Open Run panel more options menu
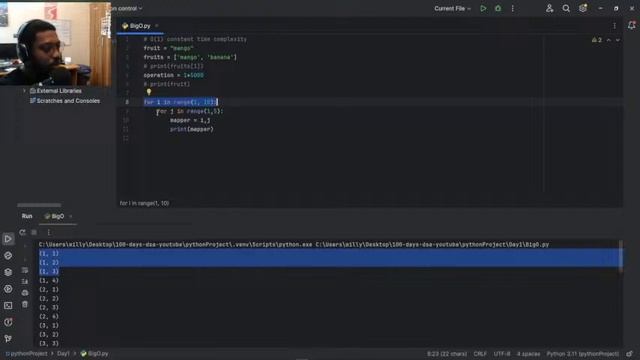This screenshot has height=360, width=640. 49,232
